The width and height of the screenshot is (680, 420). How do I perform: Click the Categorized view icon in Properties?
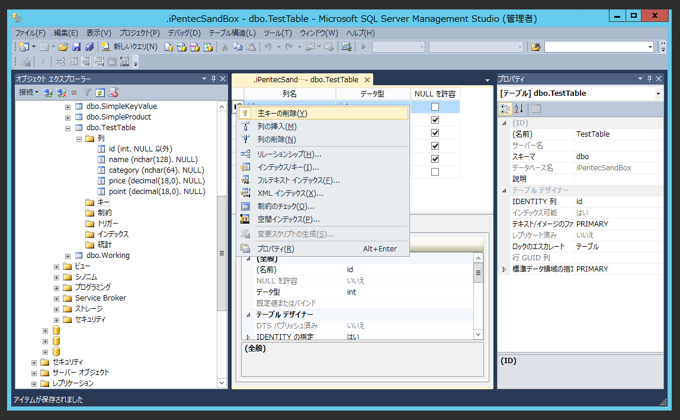point(505,108)
